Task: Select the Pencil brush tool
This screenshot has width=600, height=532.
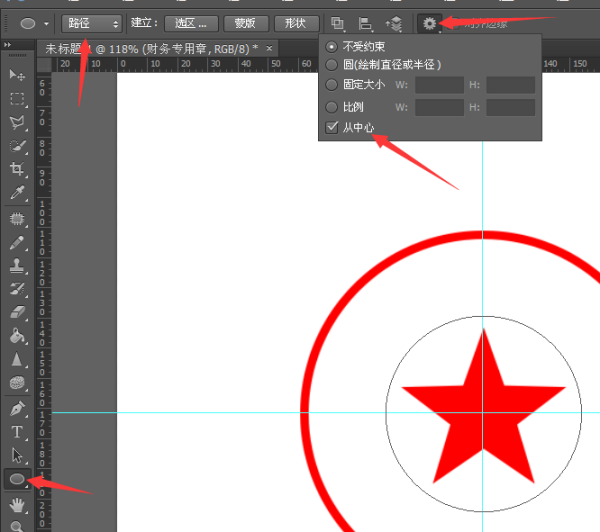Action: point(17,243)
